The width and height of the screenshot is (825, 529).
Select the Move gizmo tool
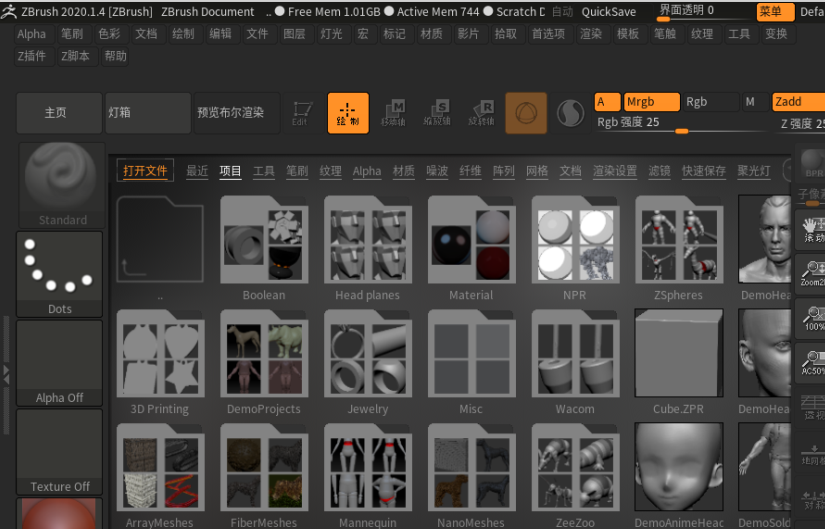coord(394,113)
